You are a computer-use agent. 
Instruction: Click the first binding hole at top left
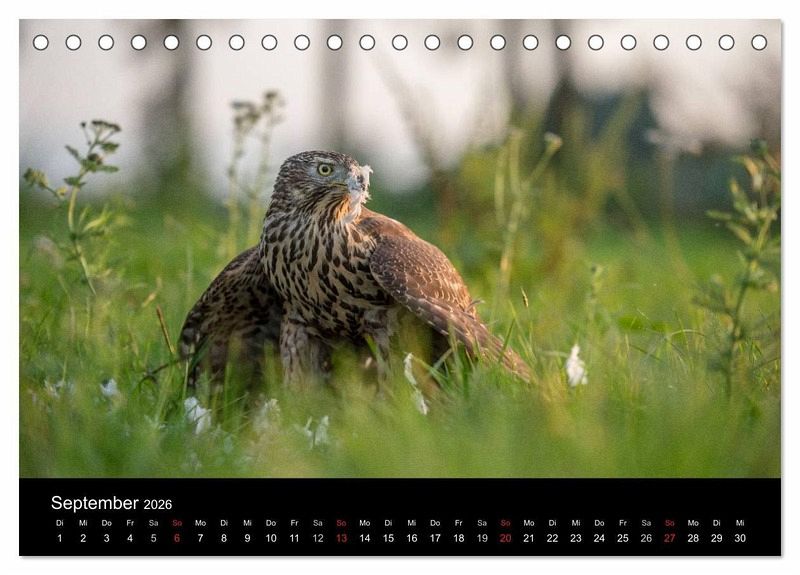[x=41, y=42]
